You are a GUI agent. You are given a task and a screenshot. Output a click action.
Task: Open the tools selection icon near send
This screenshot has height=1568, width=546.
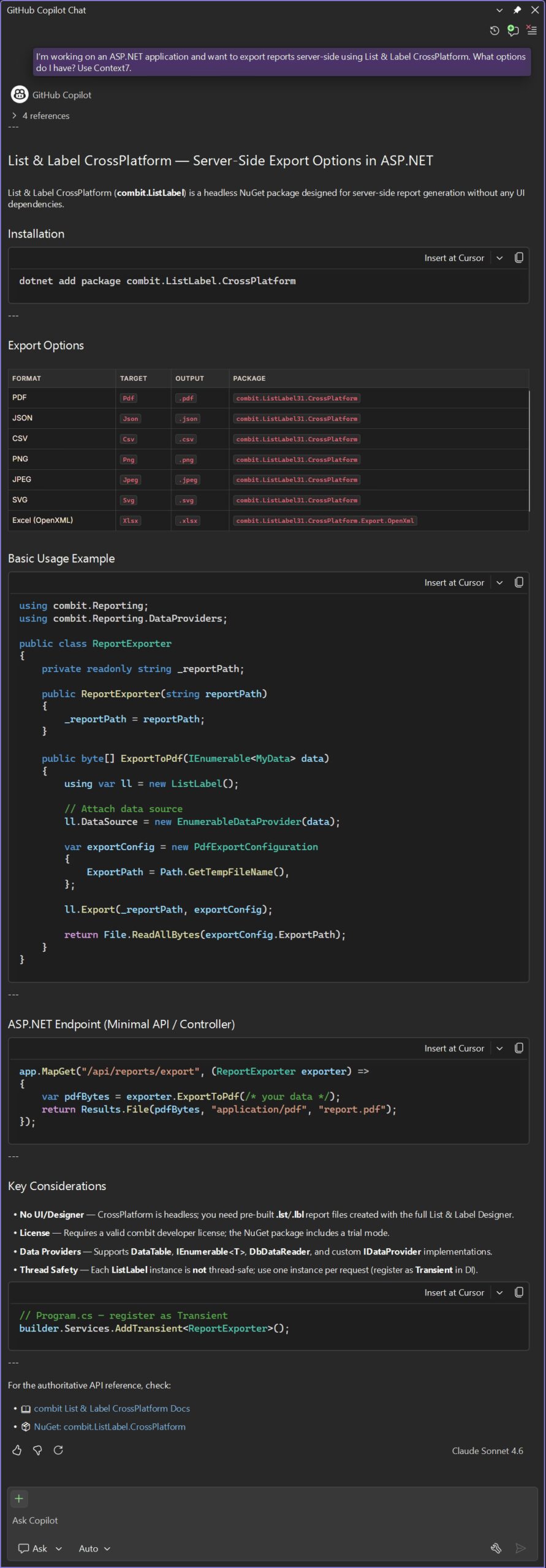[496, 1548]
